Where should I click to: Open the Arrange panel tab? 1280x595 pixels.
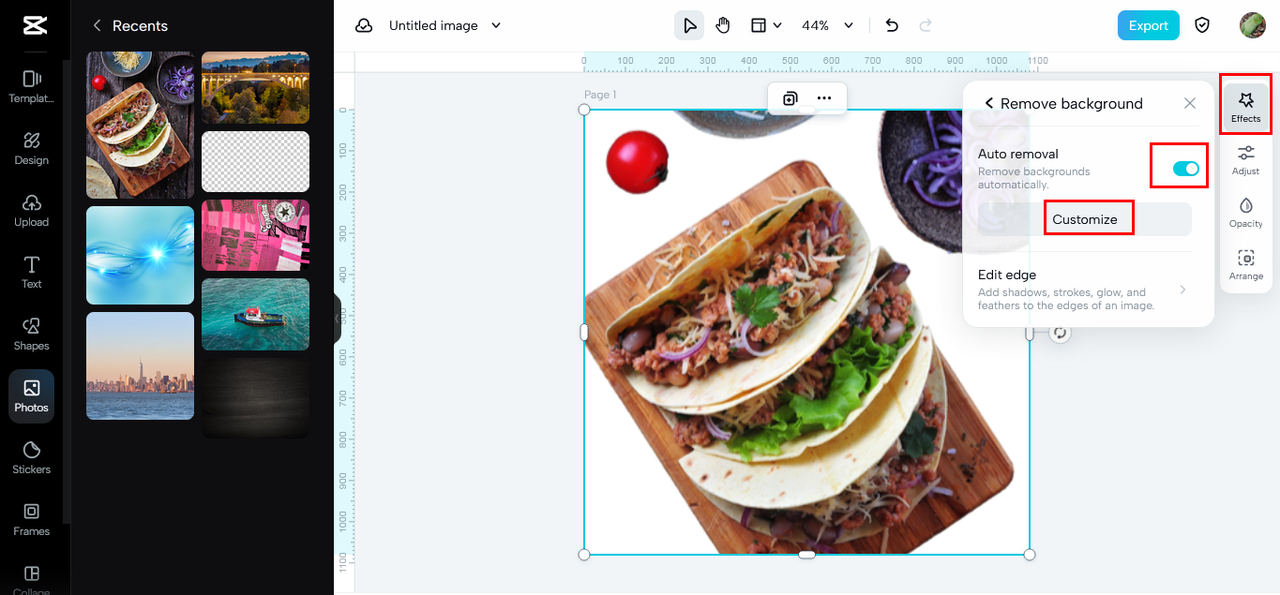pos(1246,265)
